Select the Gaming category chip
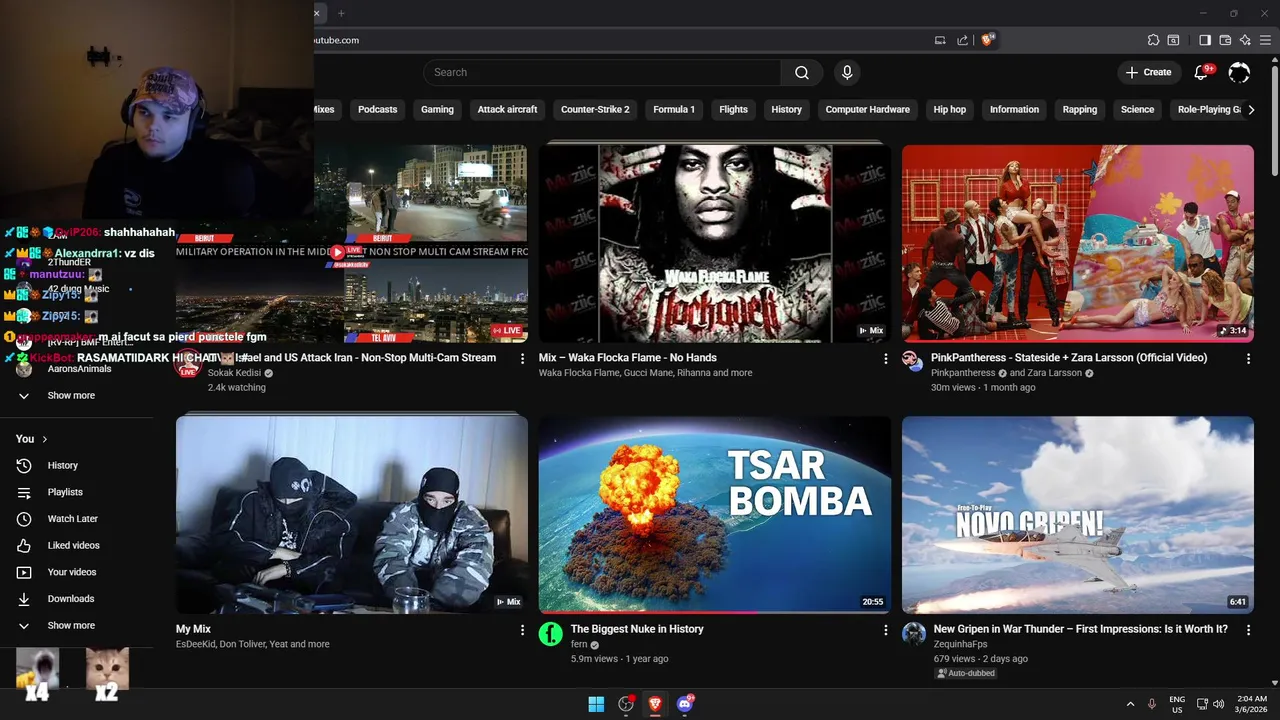The width and height of the screenshot is (1280, 720). [x=437, y=110]
